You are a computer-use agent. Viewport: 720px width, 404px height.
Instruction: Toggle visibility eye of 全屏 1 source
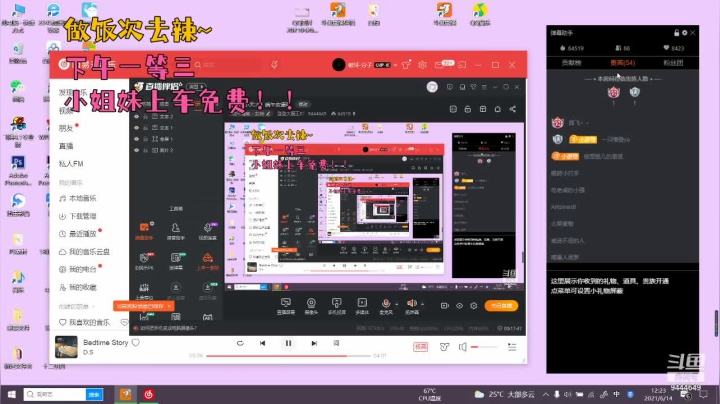[136, 139]
